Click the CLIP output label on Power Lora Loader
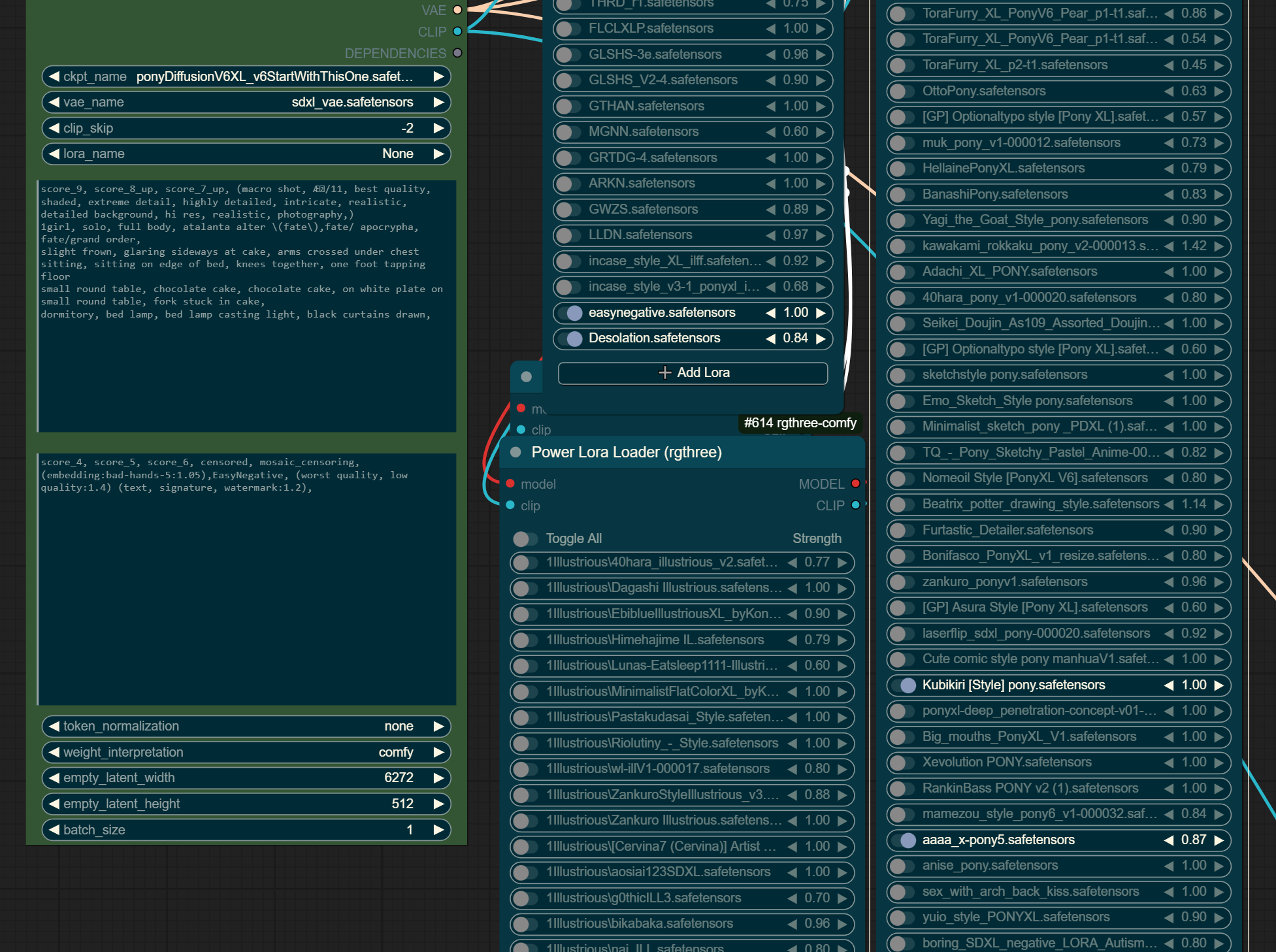Screen dimensions: 1276x952 tap(830, 506)
